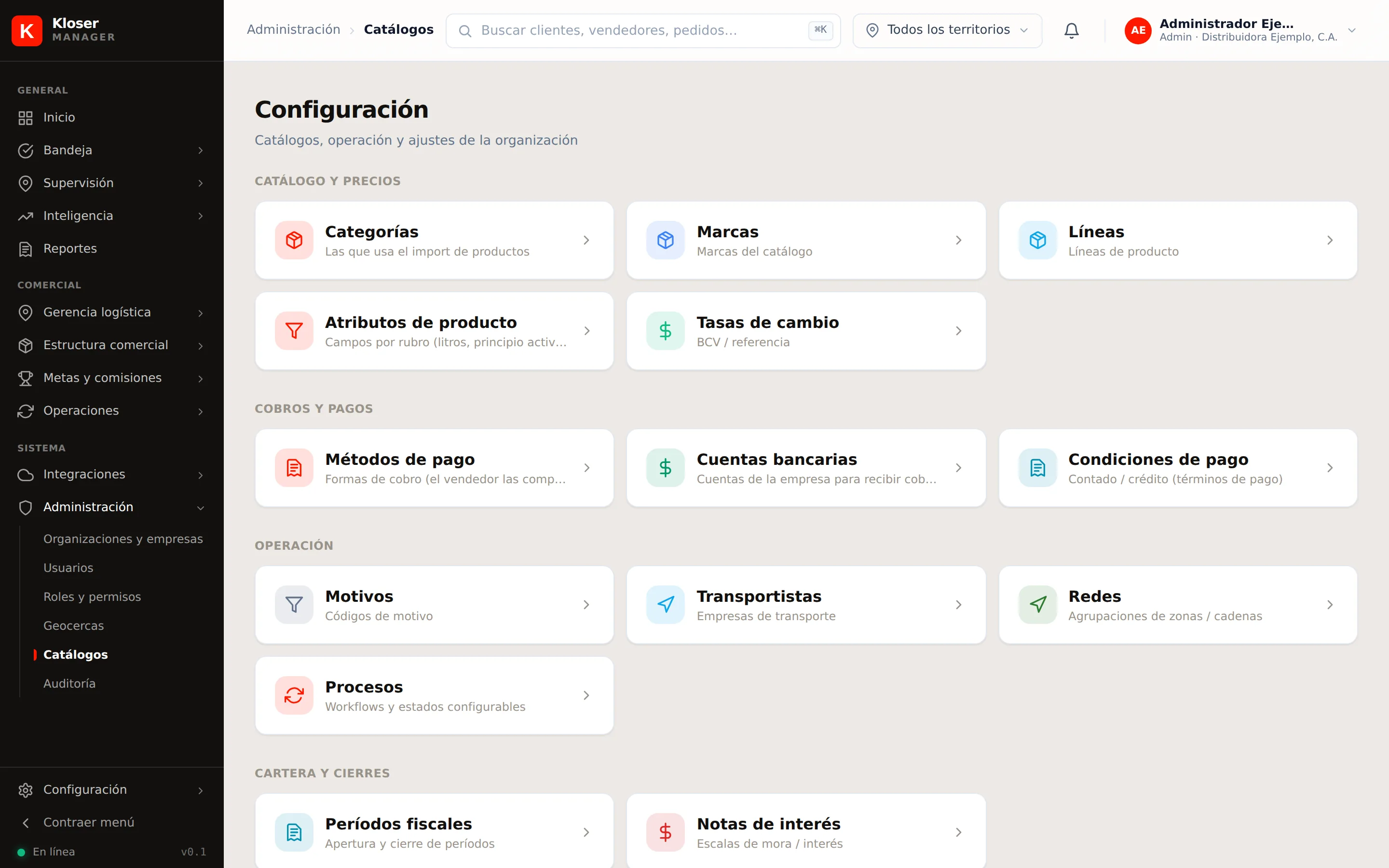Click the Condiciones de pago document icon
This screenshot has width=1389, height=868.
point(1037,468)
